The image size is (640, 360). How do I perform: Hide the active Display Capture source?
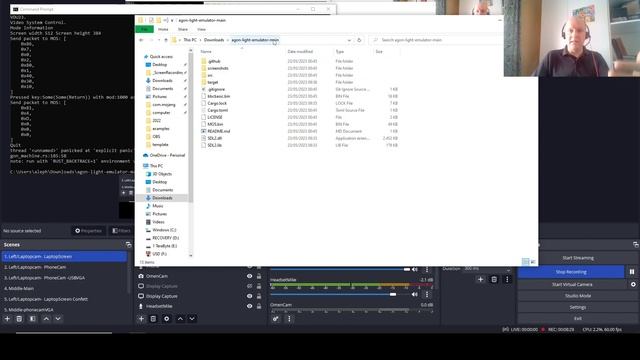coord(249,296)
